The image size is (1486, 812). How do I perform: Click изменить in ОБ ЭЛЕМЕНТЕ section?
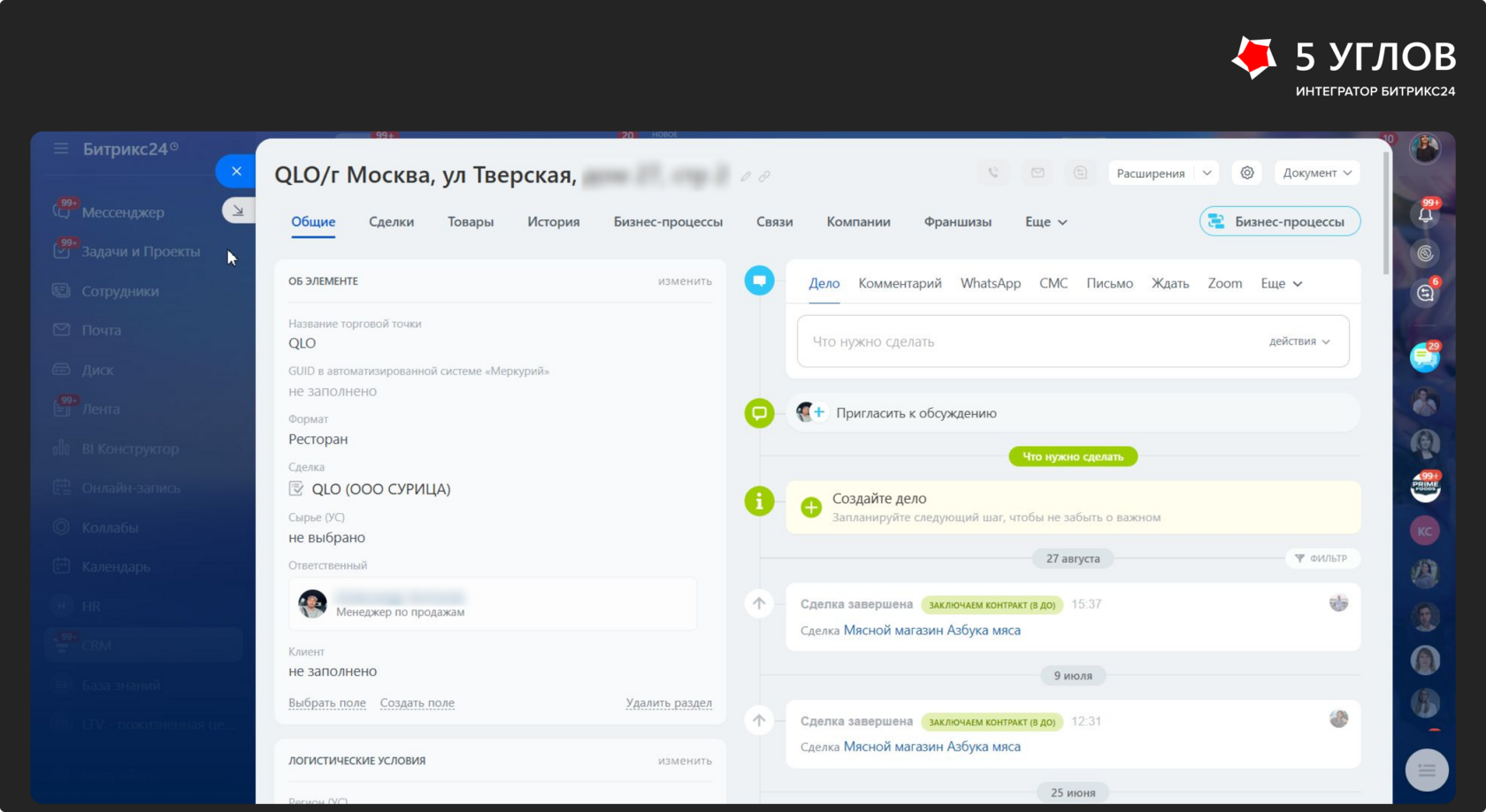(685, 280)
